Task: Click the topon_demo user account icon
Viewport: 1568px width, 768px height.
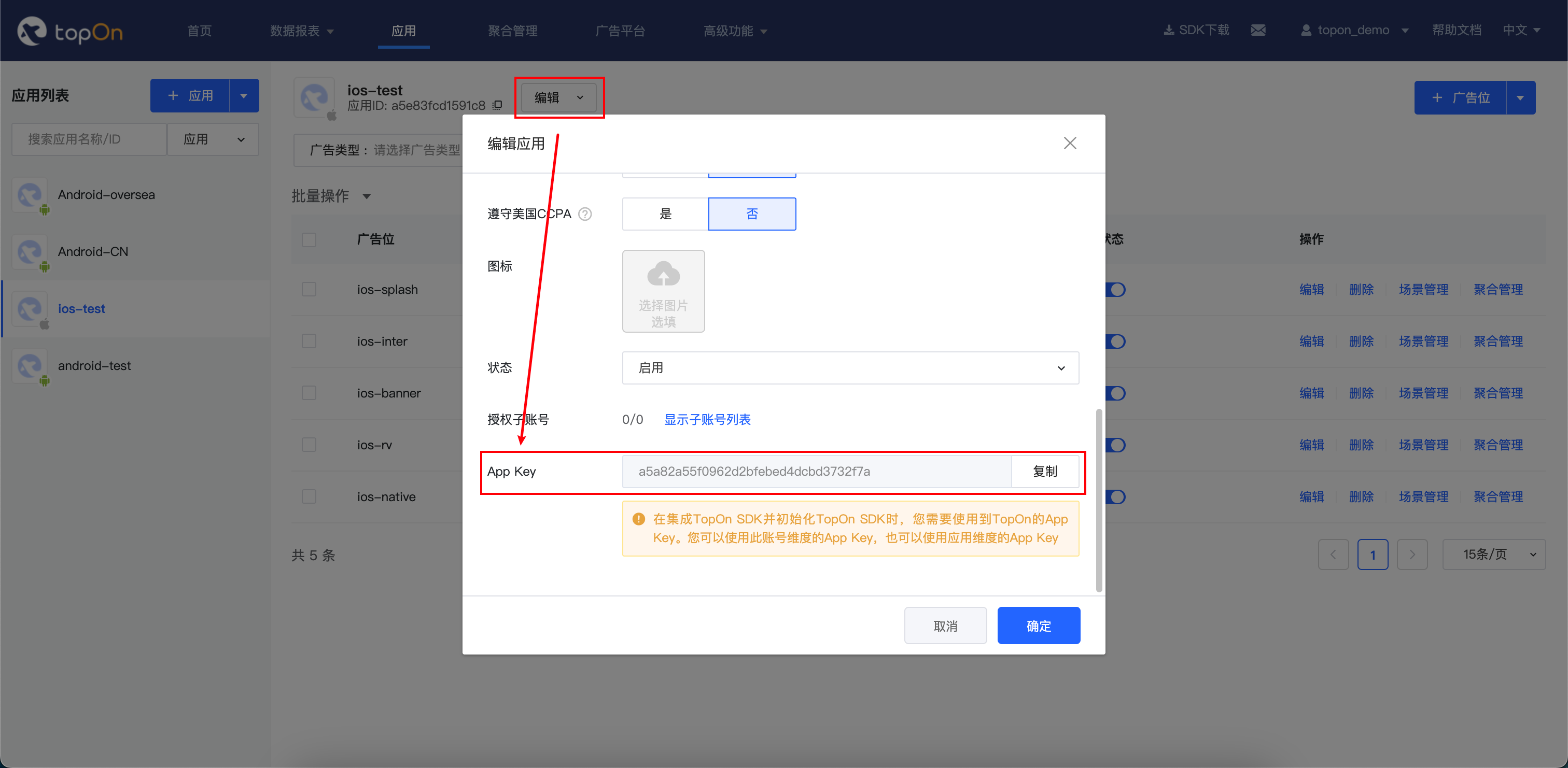Action: tap(1306, 31)
